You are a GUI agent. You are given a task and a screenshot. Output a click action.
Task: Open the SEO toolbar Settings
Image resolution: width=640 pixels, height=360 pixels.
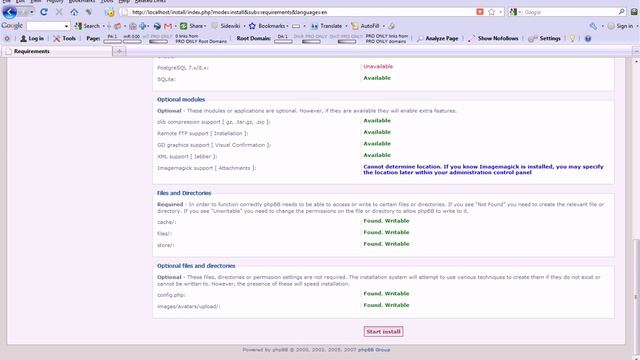(544, 38)
